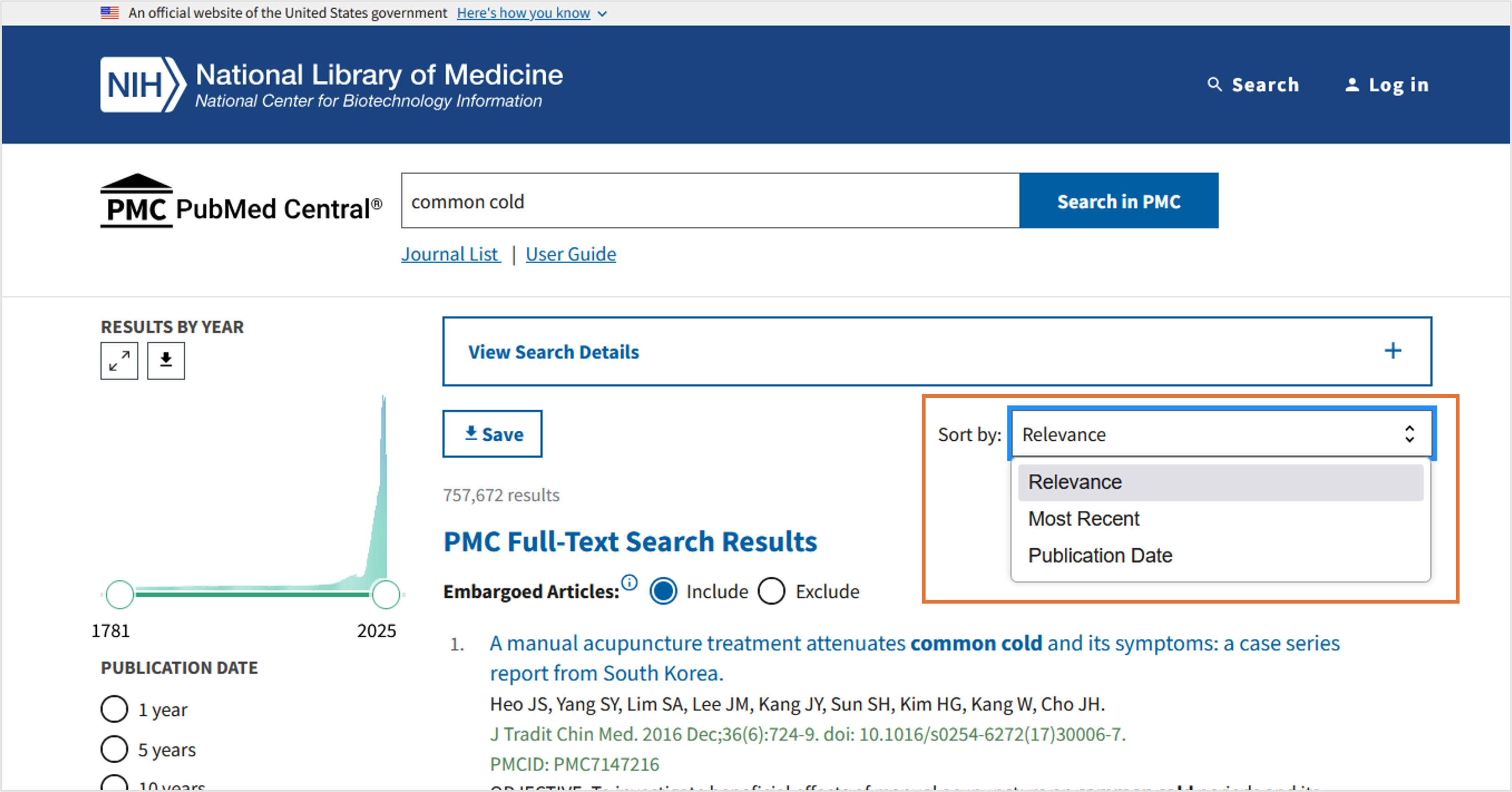Screen dimensions: 1512x792
Task: Expand the View Search Details panel
Action: 554,352
